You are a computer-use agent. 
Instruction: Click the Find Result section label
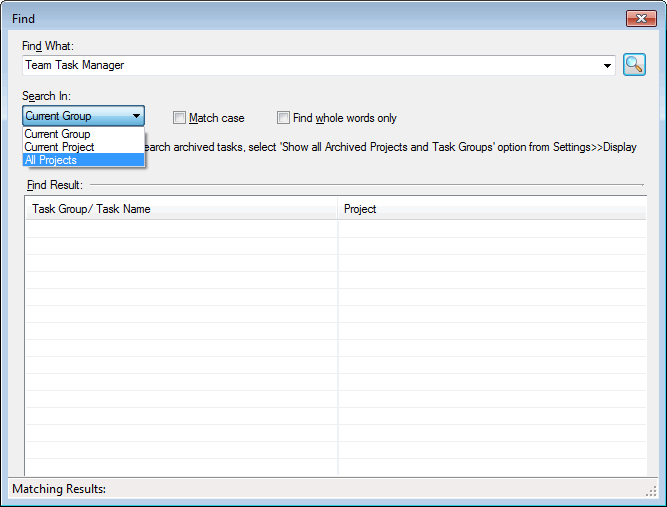[55, 185]
